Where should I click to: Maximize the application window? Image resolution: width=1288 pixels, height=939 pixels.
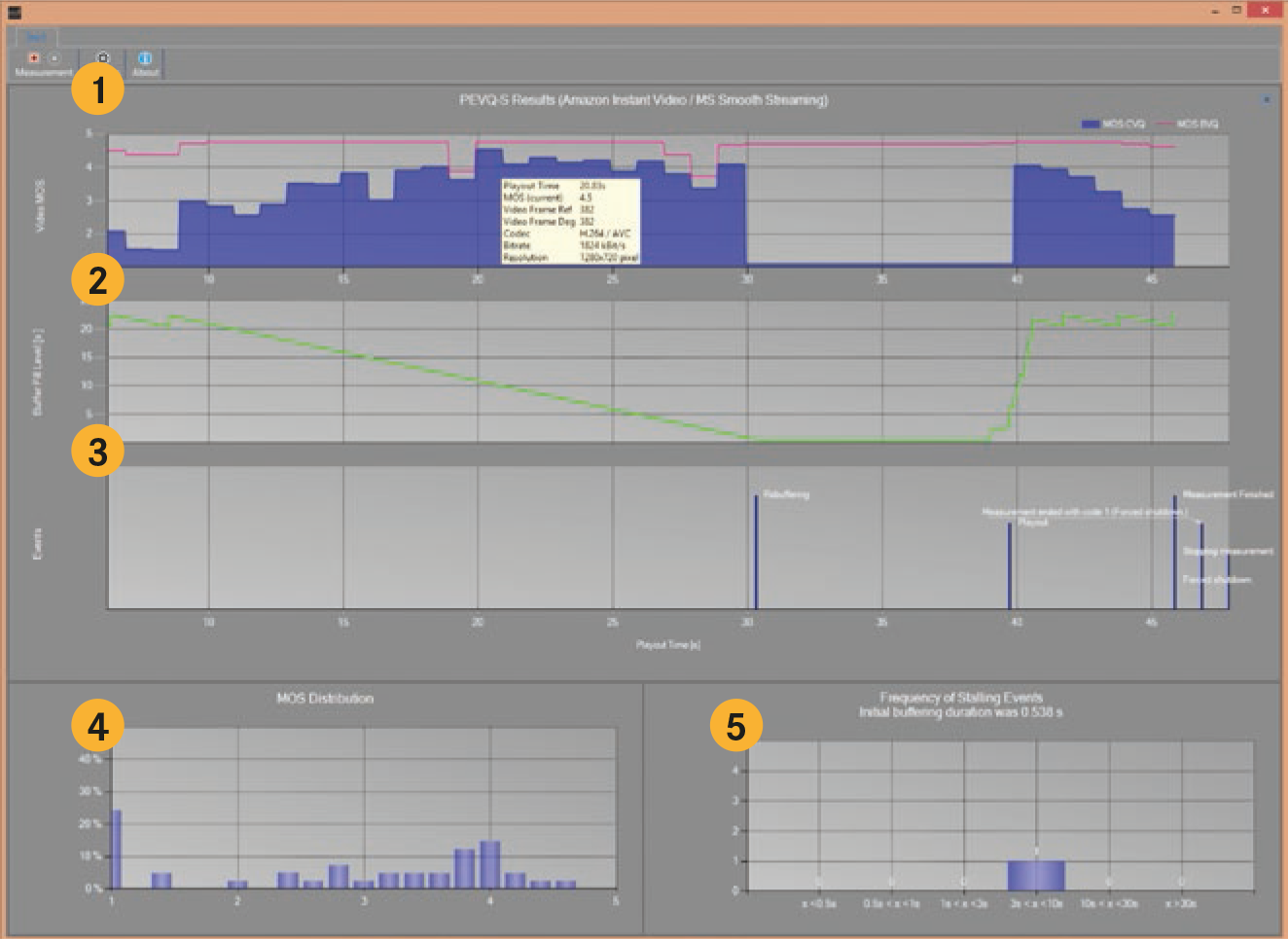tap(1236, 11)
